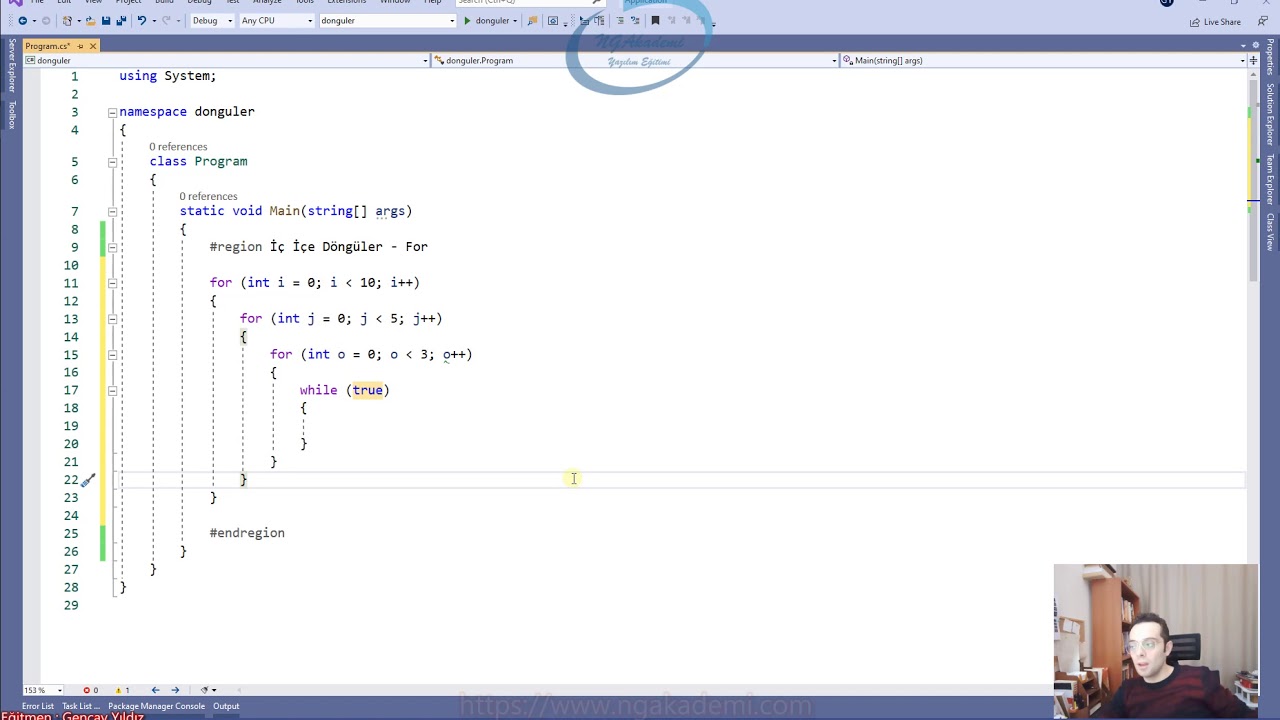This screenshot has width=1280, height=720.
Task: Collapse the class Program block
Action: point(112,162)
